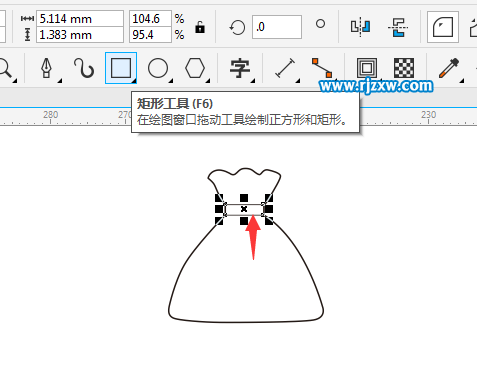477x385 pixels.
Task: Toggle the lock ratio padlock
Action: tap(200, 27)
